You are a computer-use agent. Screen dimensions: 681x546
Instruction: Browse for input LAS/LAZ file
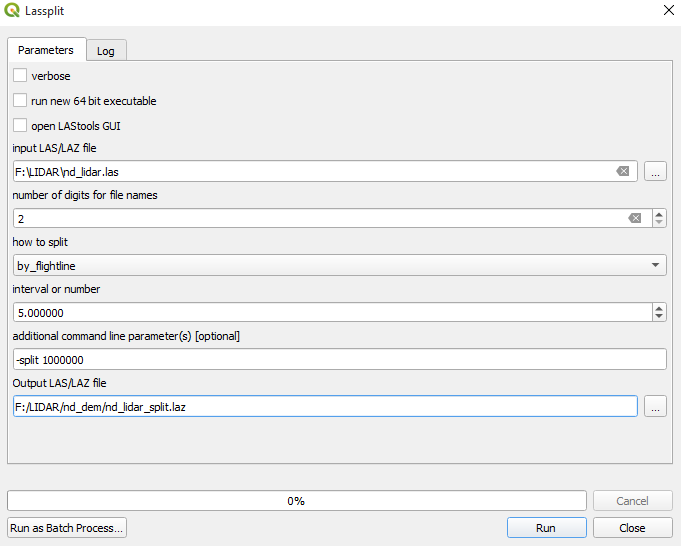[x=655, y=171]
